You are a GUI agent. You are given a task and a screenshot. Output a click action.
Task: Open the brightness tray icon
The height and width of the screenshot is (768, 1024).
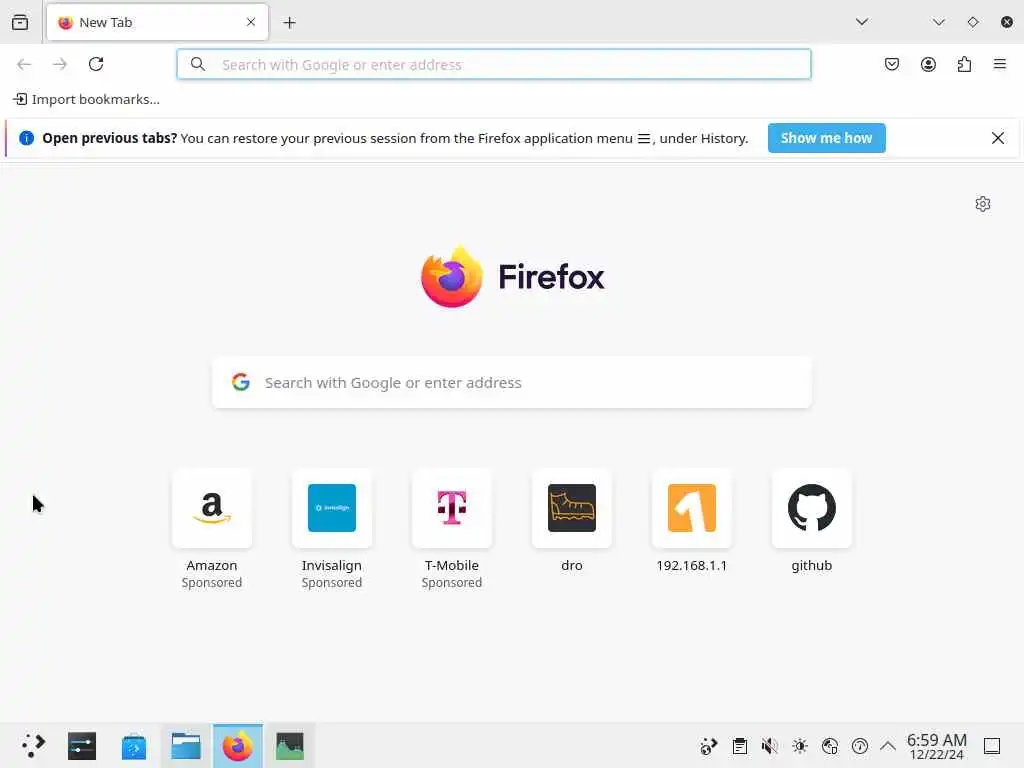pos(800,746)
